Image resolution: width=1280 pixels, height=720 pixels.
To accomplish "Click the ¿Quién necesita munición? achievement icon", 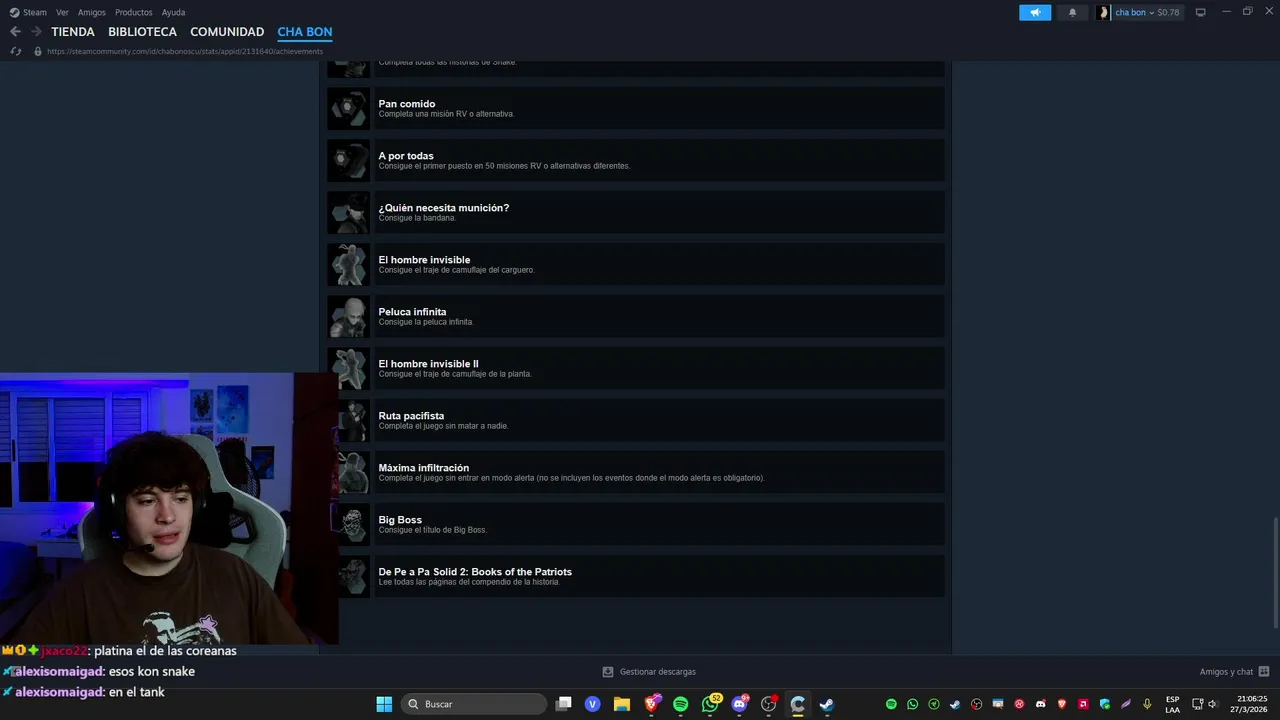I will coord(349,212).
